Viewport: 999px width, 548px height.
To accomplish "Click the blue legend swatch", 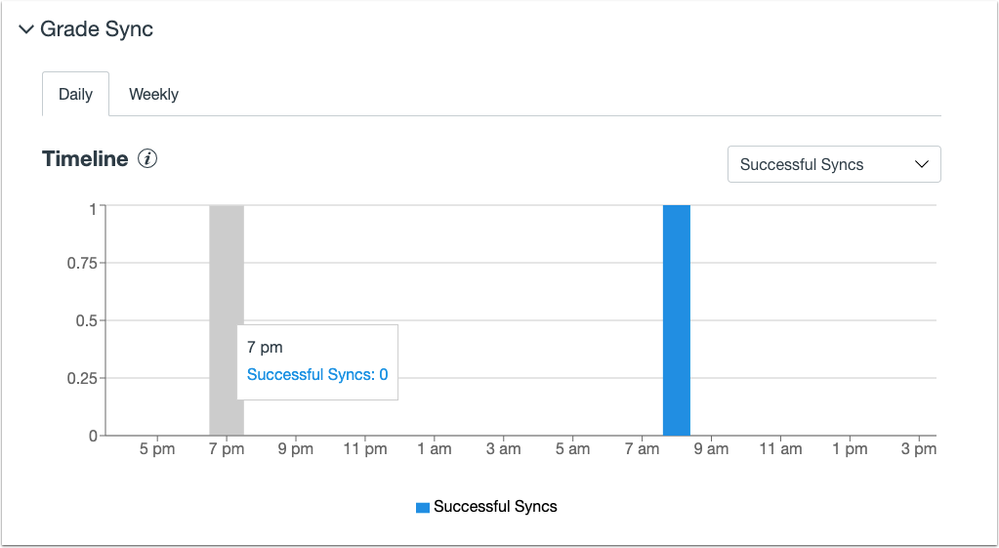I will click(x=422, y=507).
